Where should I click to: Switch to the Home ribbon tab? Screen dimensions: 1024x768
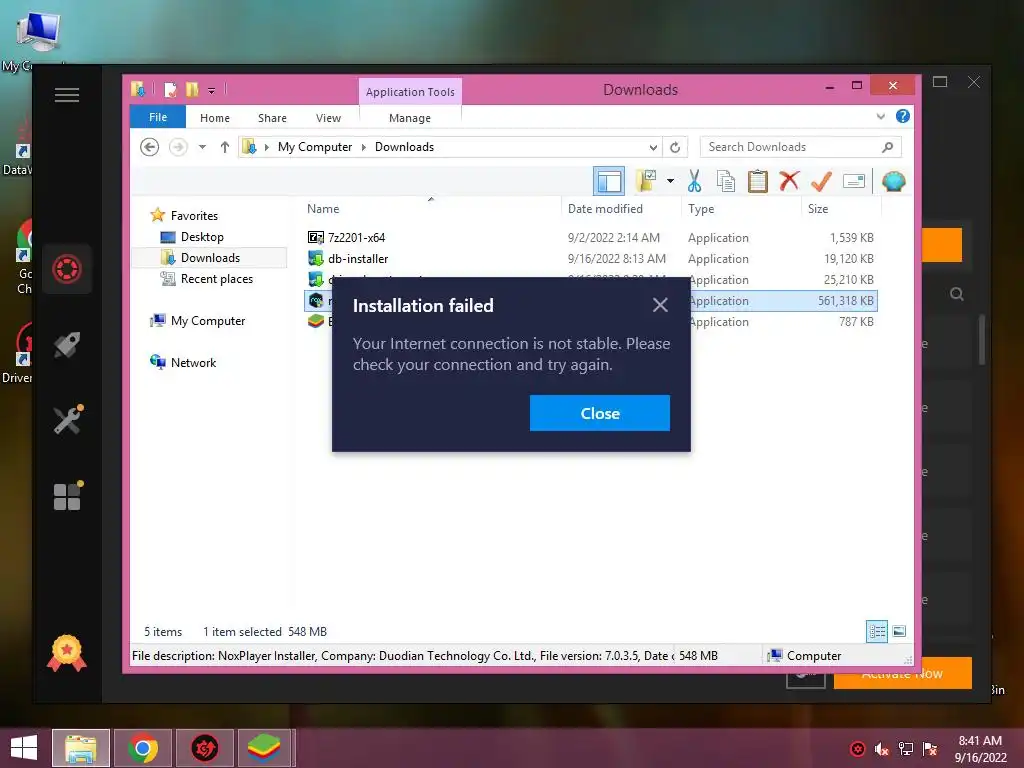(x=215, y=118)
